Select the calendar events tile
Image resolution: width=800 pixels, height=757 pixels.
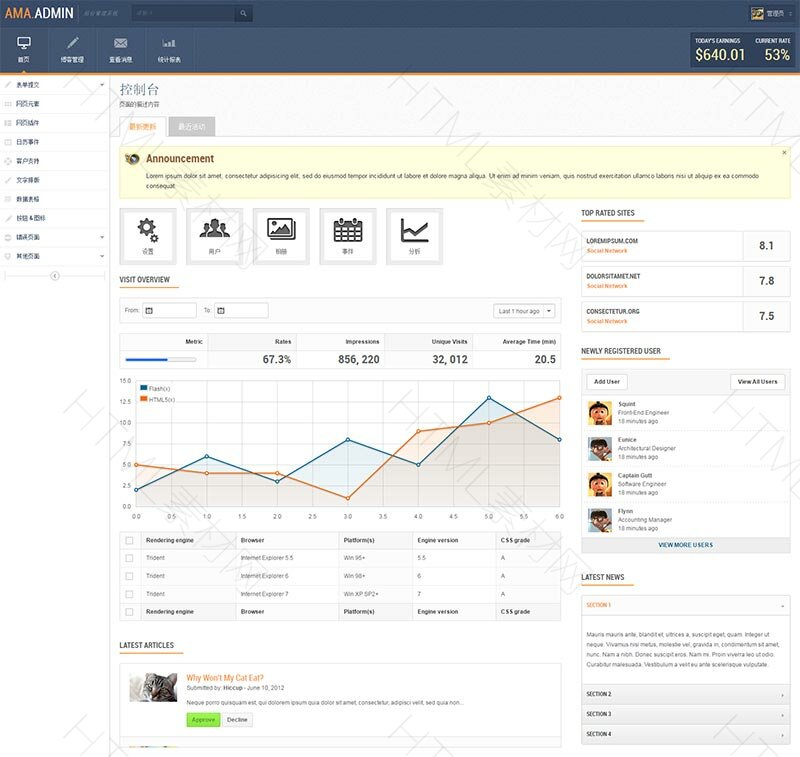coord(348,236)
